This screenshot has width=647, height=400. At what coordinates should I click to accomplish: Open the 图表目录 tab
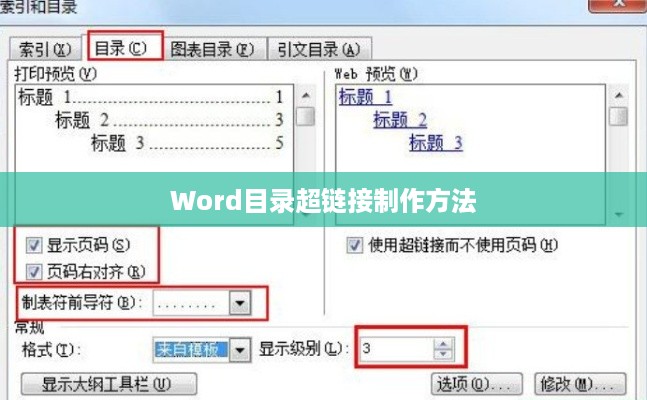212,49
